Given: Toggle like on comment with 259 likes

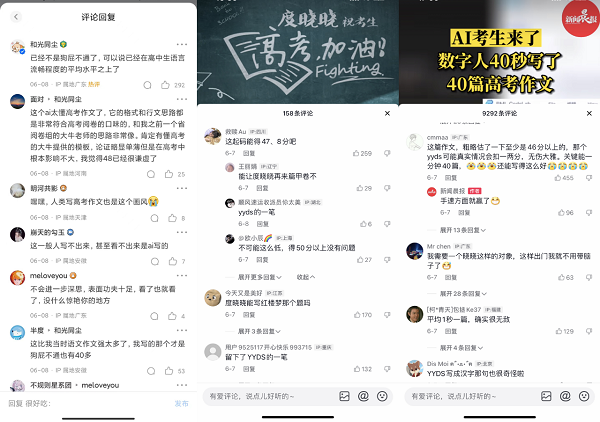Looking at the screenshot, I should (356, 153).
